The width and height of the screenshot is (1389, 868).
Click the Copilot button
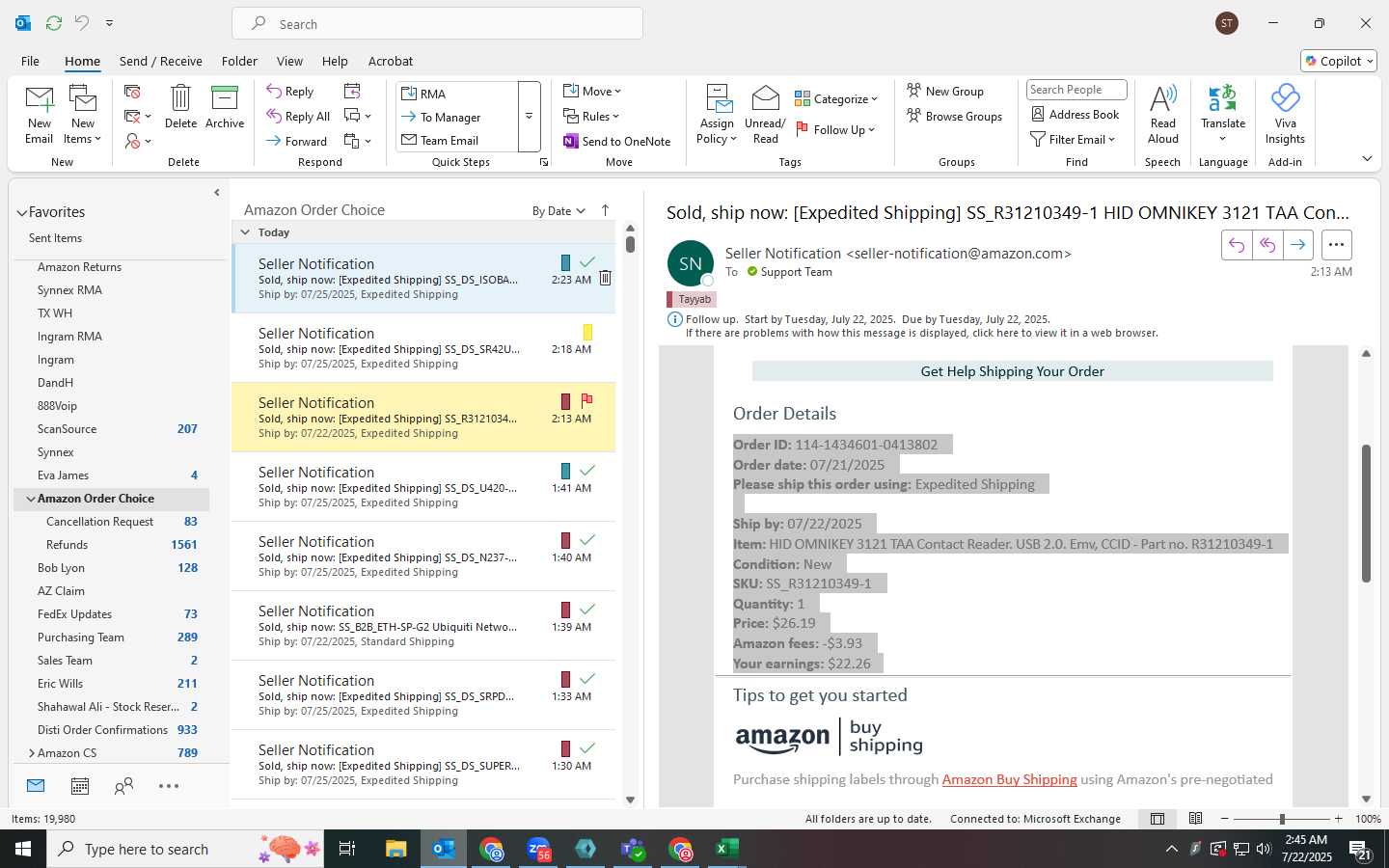point(1339,61)
